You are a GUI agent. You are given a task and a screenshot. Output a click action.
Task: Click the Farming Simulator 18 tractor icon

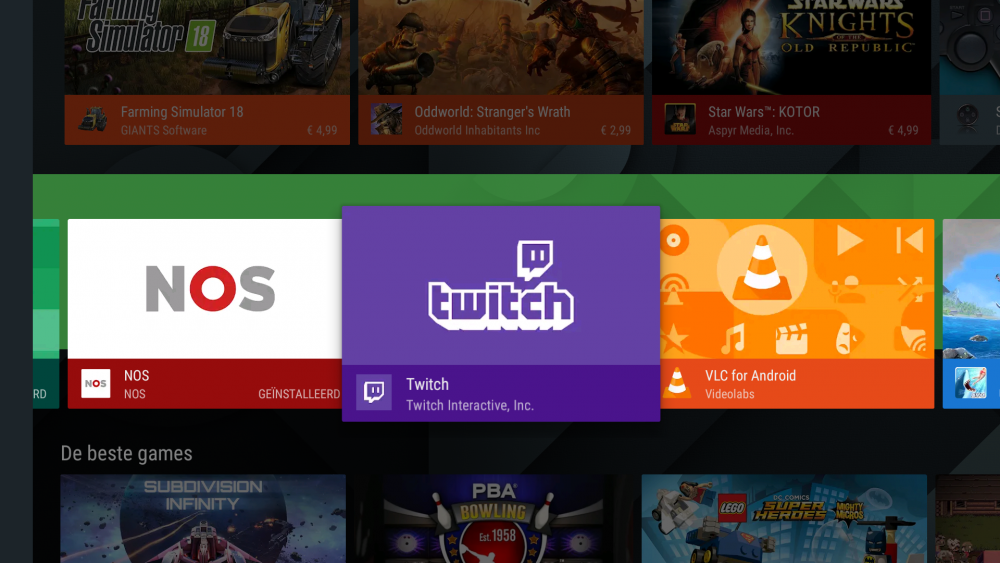[x=94, y=120]
